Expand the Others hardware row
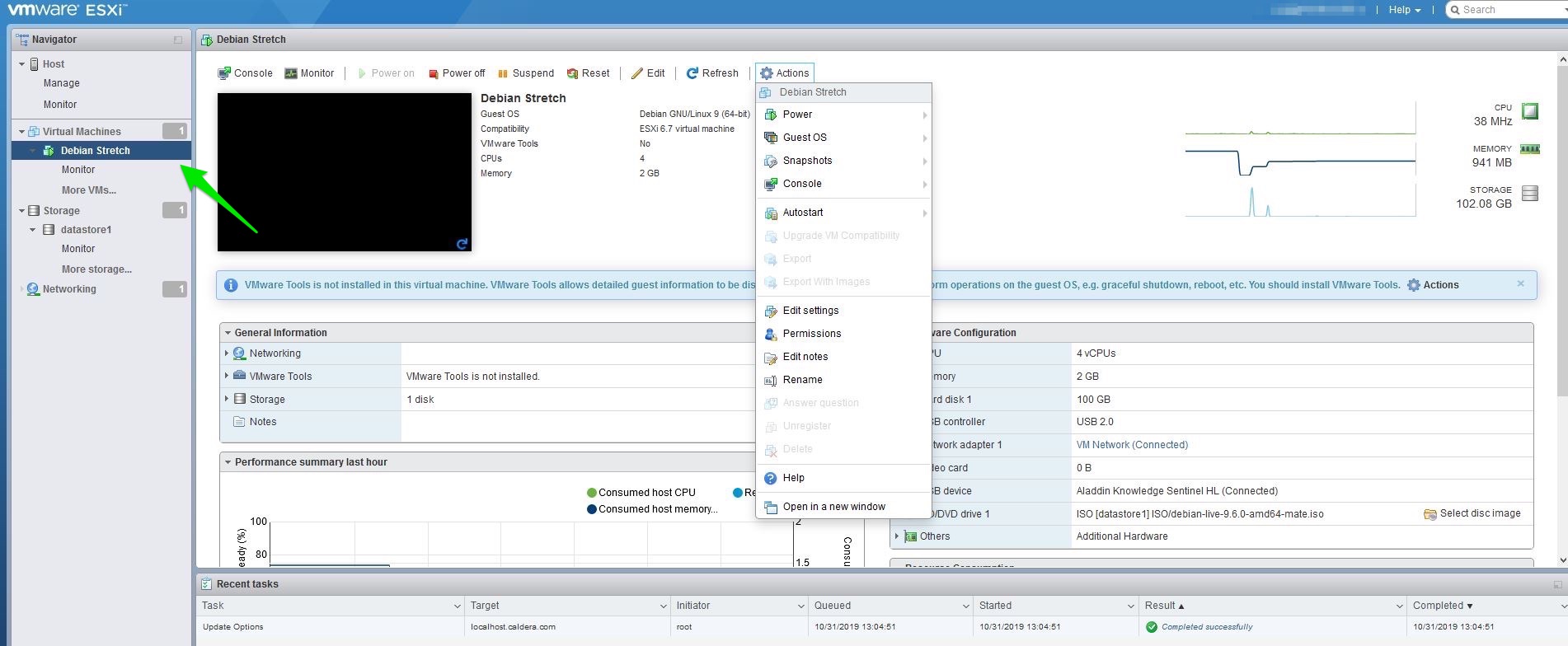This screenshot has height=646, width=1568. pyautogui.click(x=897, y=536)
